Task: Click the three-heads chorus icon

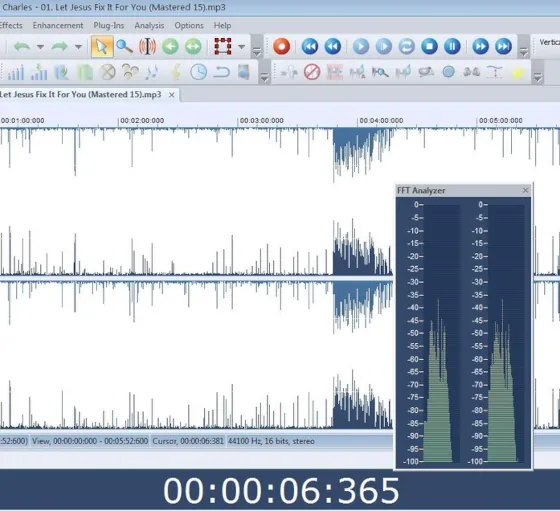Action: coord(130,72)
